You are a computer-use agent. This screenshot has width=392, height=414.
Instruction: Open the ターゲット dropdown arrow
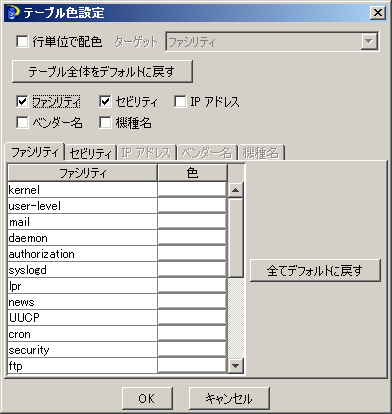369,42
